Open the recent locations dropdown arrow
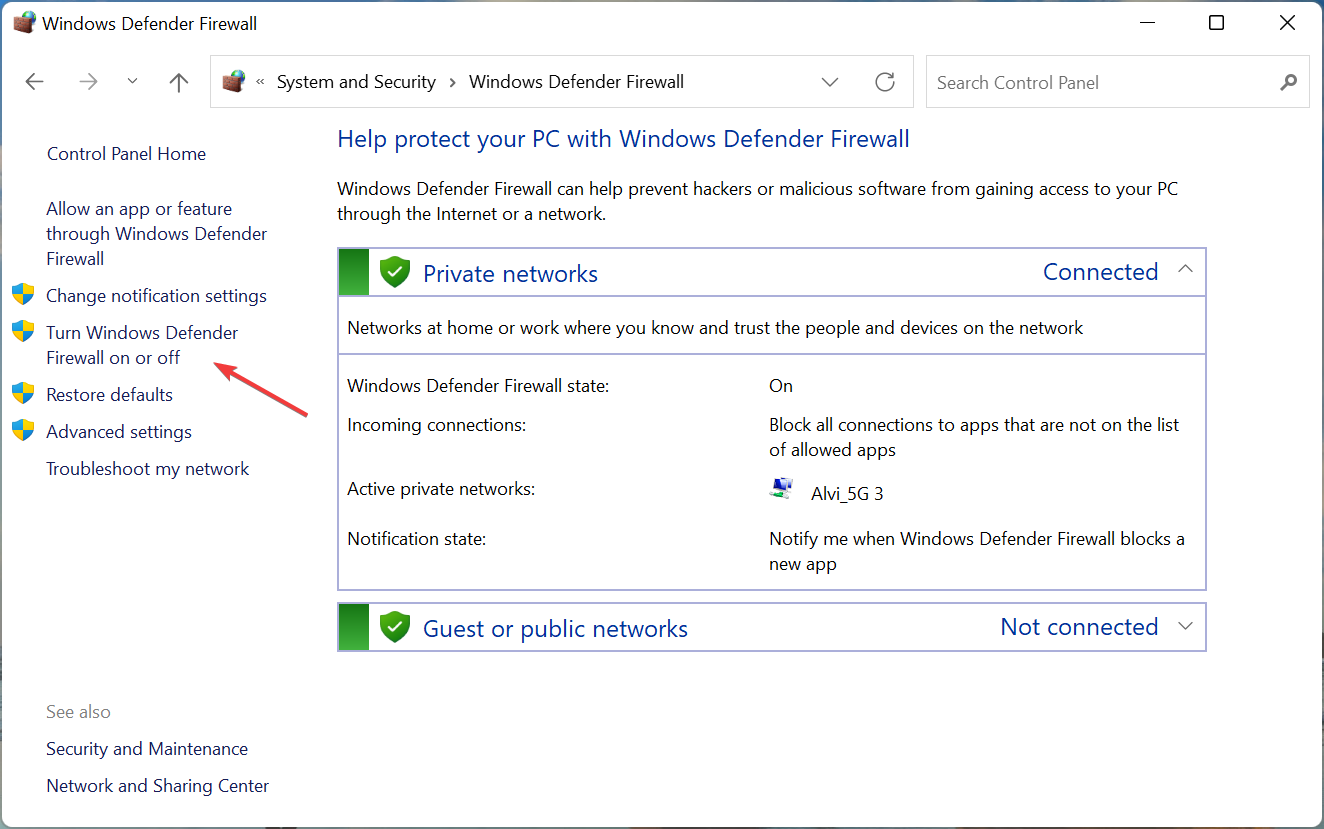This screenshot has width=1324, height=829. [133, 82]
